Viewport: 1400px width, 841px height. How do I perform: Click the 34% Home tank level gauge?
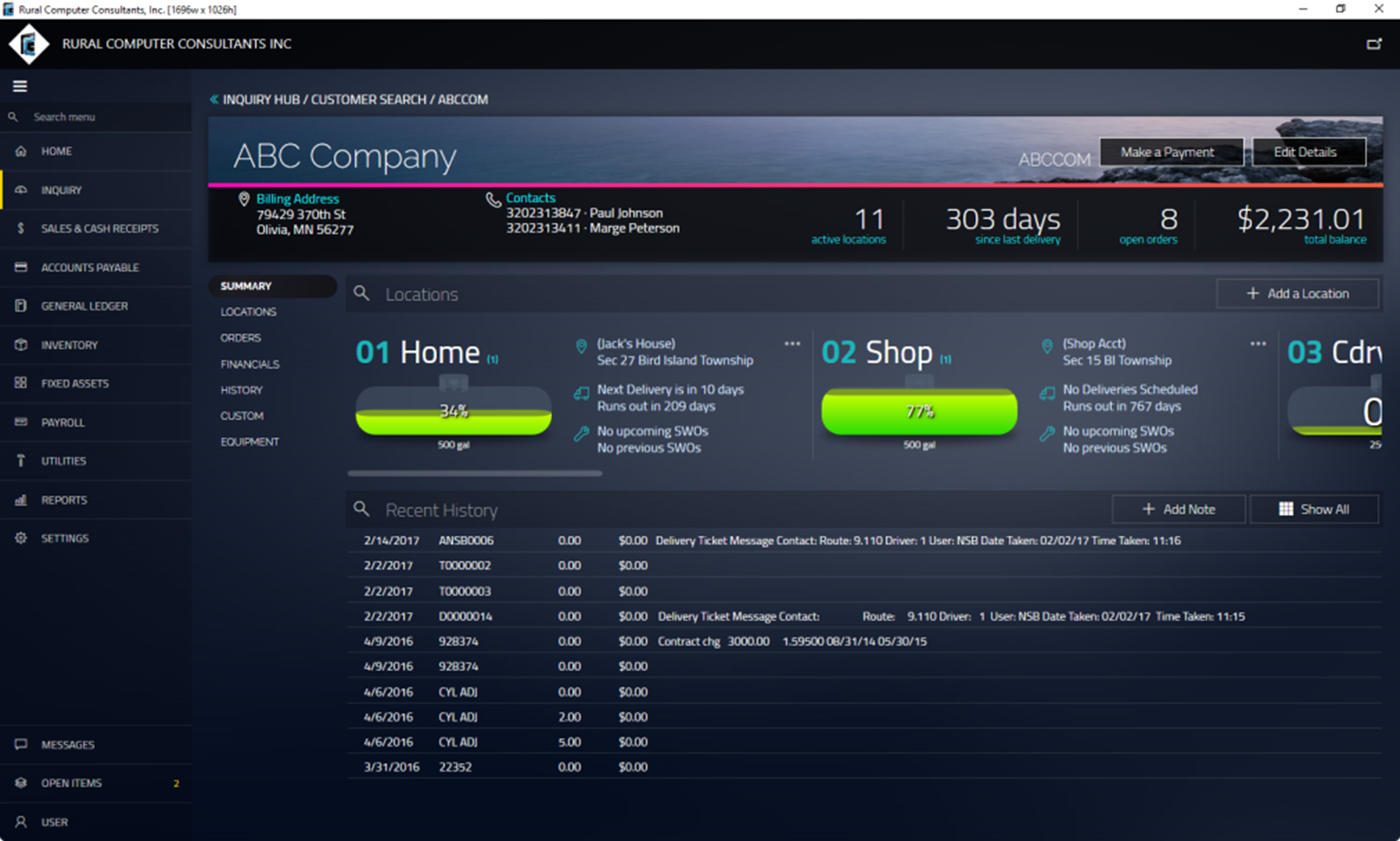[453, 412]
